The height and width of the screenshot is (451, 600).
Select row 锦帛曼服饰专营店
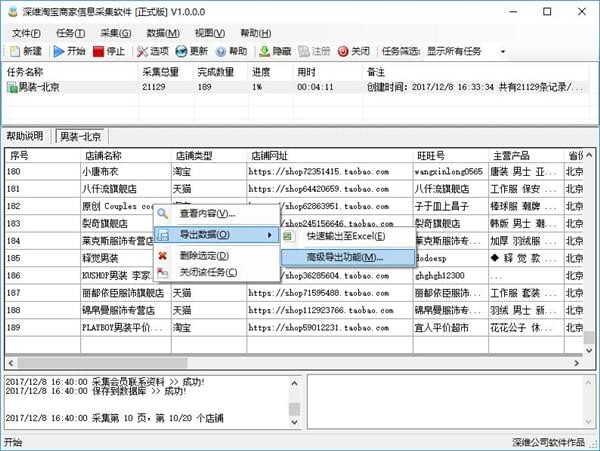(x=294, y=310)
